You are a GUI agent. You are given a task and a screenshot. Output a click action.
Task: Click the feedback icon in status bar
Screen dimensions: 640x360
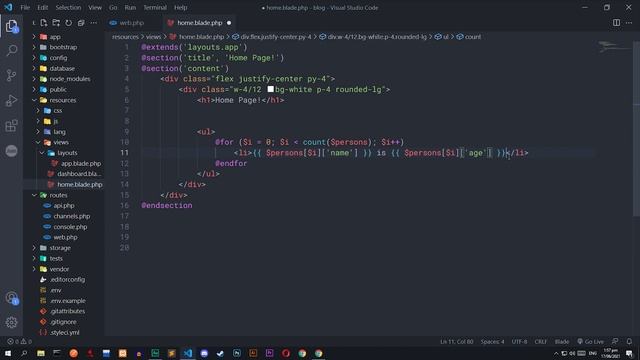coord(615,342)
